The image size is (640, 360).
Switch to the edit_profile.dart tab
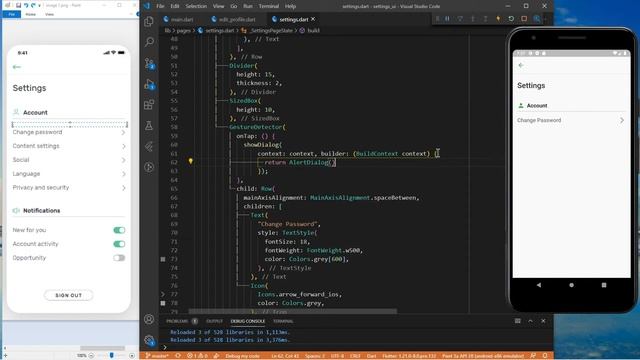tap(233, 19)
